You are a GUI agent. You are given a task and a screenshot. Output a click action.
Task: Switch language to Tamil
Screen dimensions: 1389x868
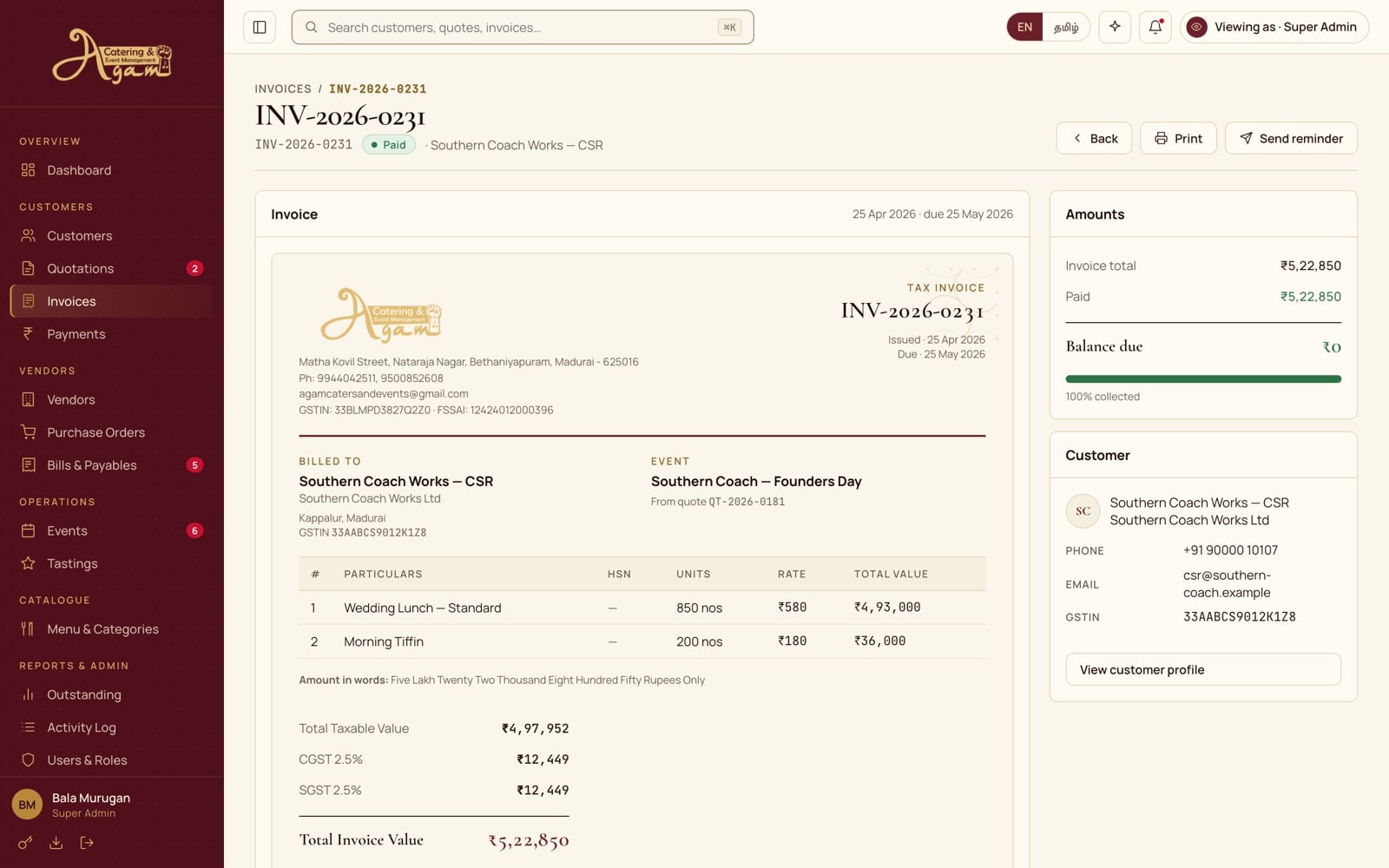tap(1066, 27)
